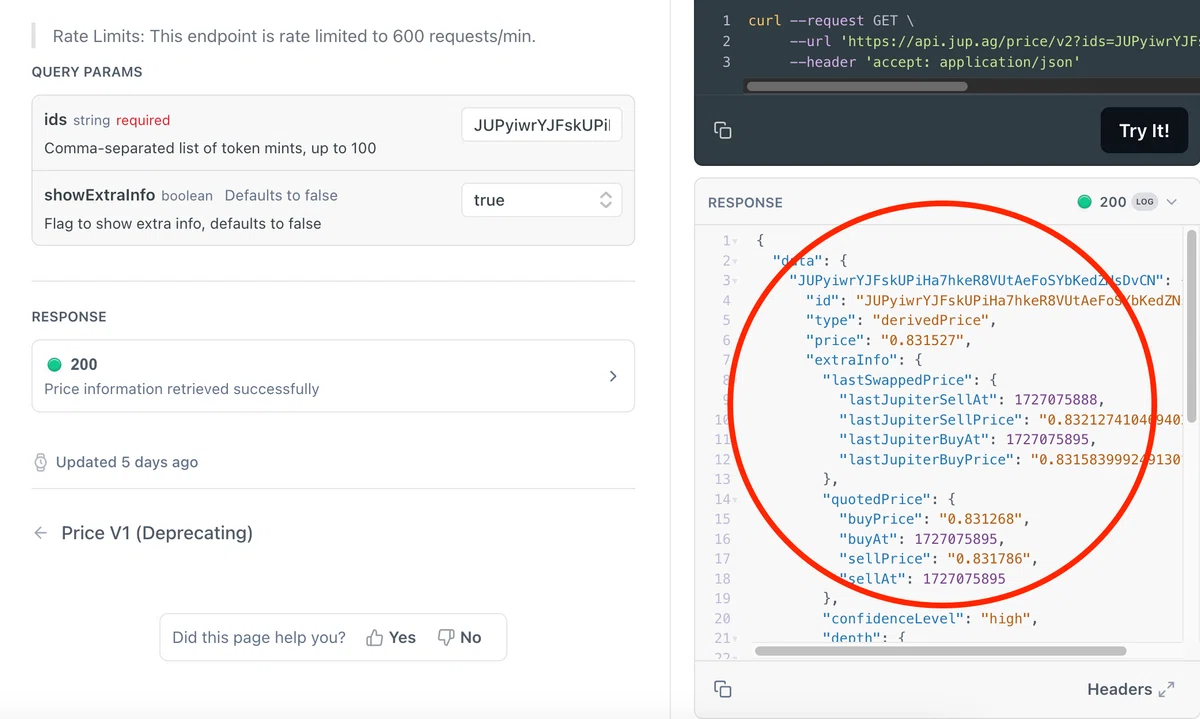Click the "extraInfo" key line
The height and width of the screenshot is (719, 1200).
[864, 360]
